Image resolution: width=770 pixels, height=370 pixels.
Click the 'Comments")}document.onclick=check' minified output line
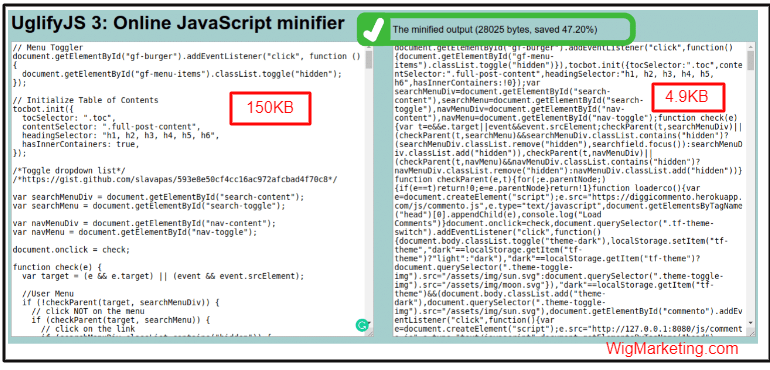click(x=554, y=224)
